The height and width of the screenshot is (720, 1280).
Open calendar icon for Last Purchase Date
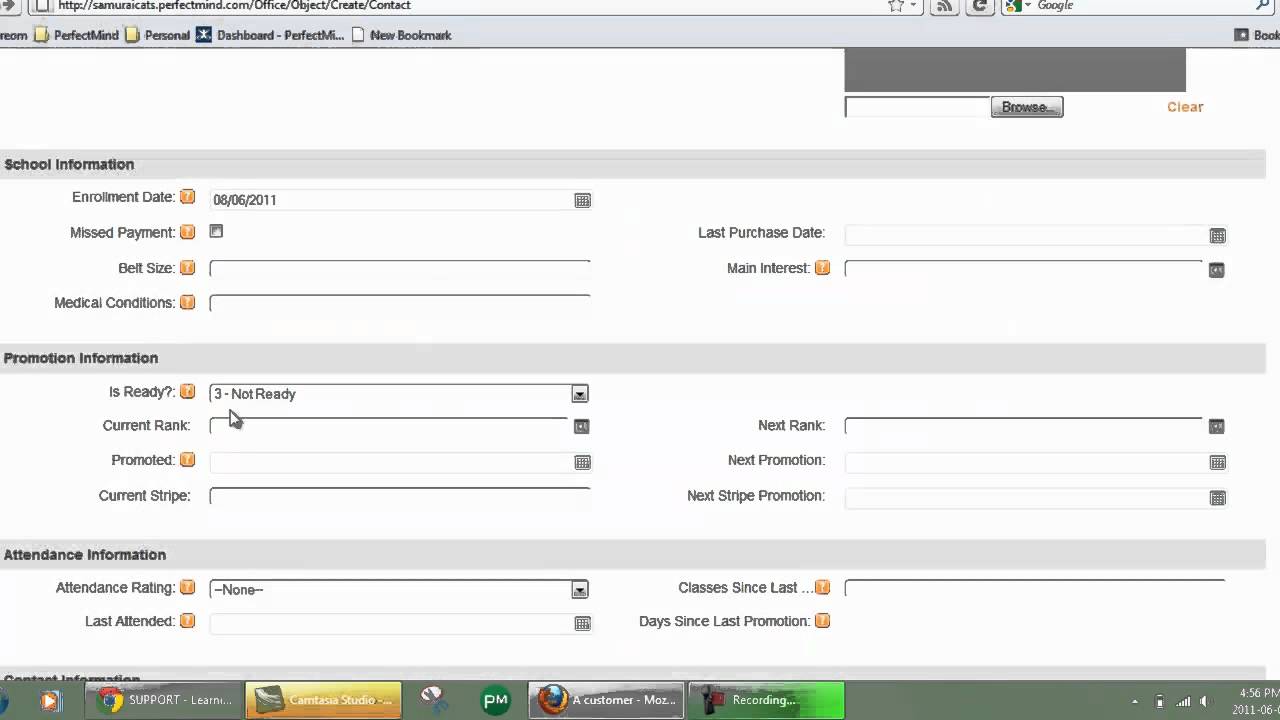[x=1217, y=236]
